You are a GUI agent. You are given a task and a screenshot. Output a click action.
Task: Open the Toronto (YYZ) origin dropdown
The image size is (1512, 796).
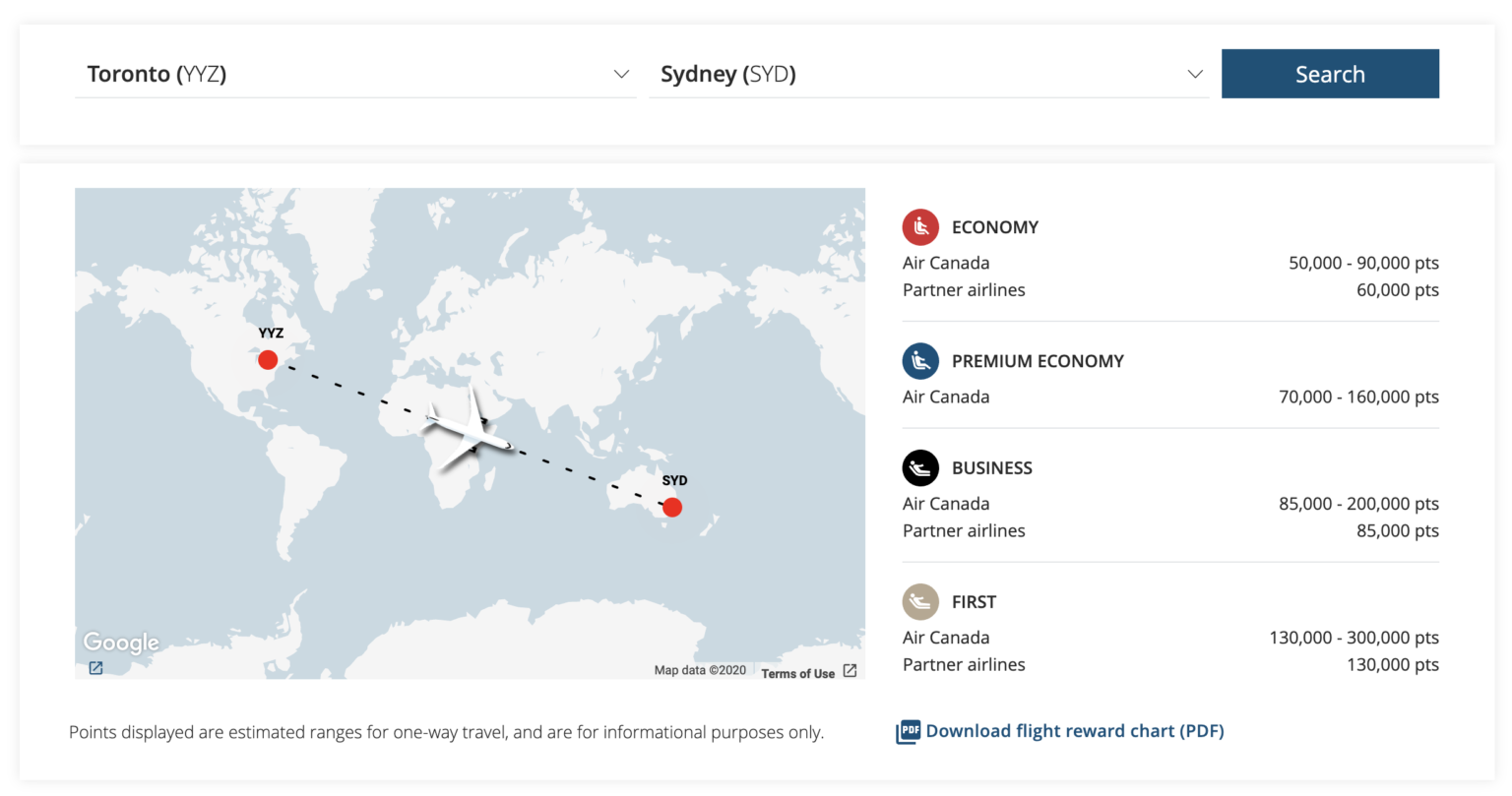[x=354, y=74]
